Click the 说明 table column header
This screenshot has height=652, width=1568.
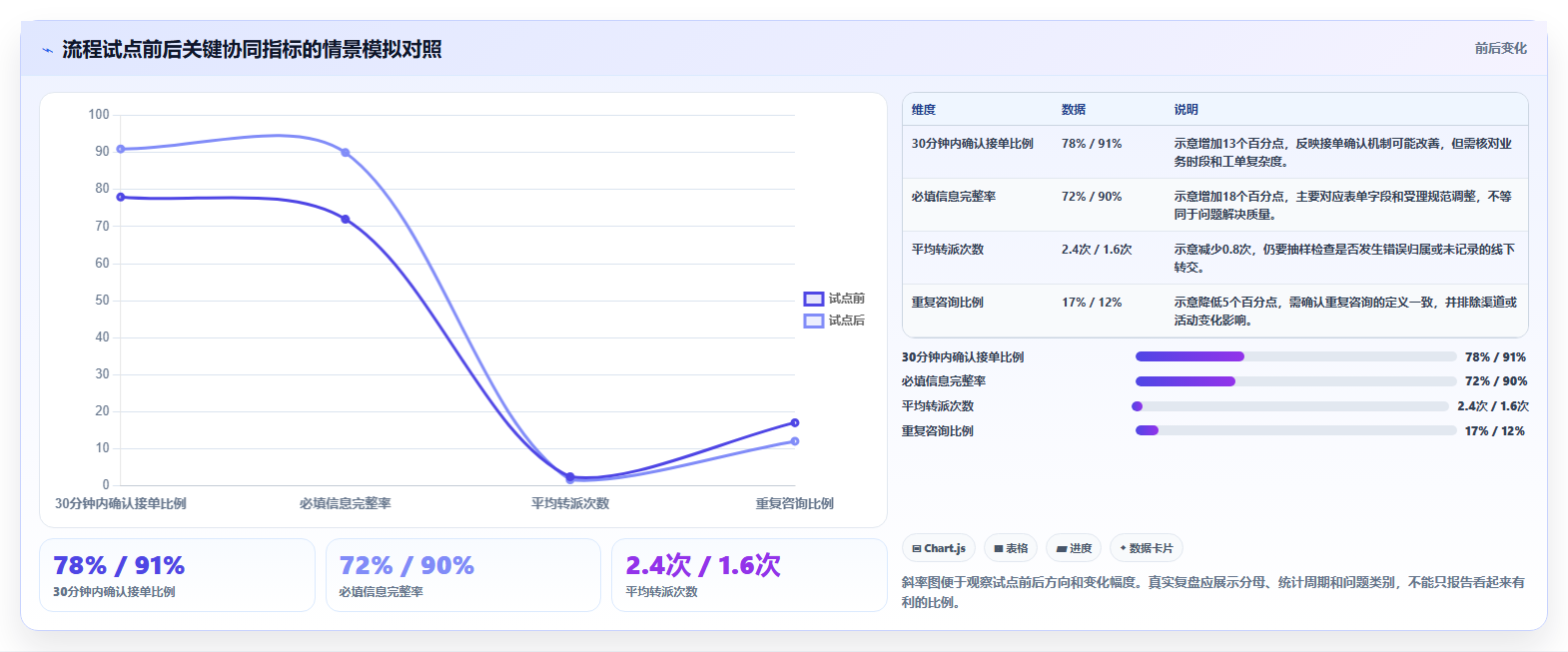[1186, 110]
